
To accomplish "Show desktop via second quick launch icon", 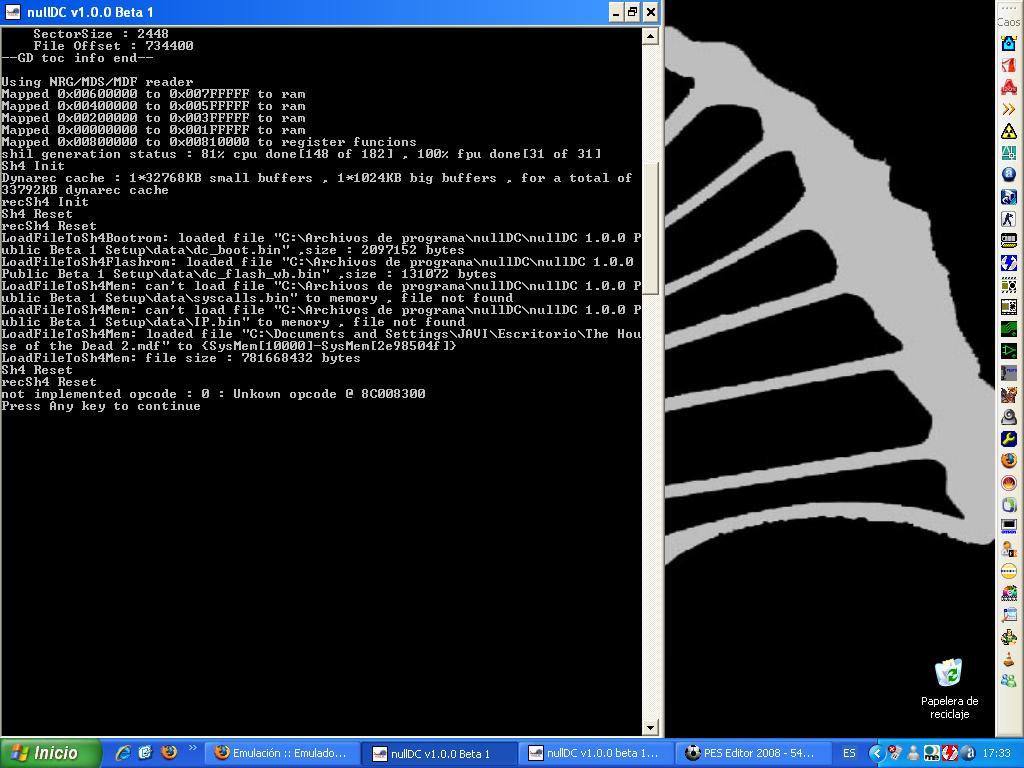I will (x=146, y=753).
